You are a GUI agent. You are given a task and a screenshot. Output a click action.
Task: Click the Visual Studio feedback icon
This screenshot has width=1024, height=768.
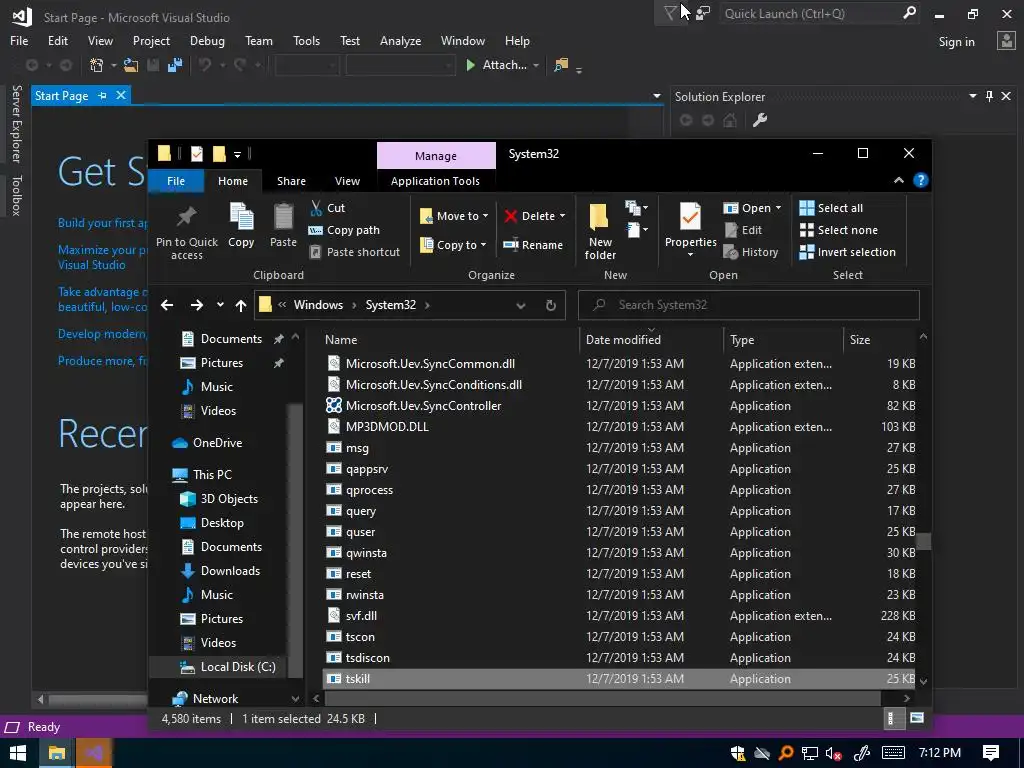703,13
